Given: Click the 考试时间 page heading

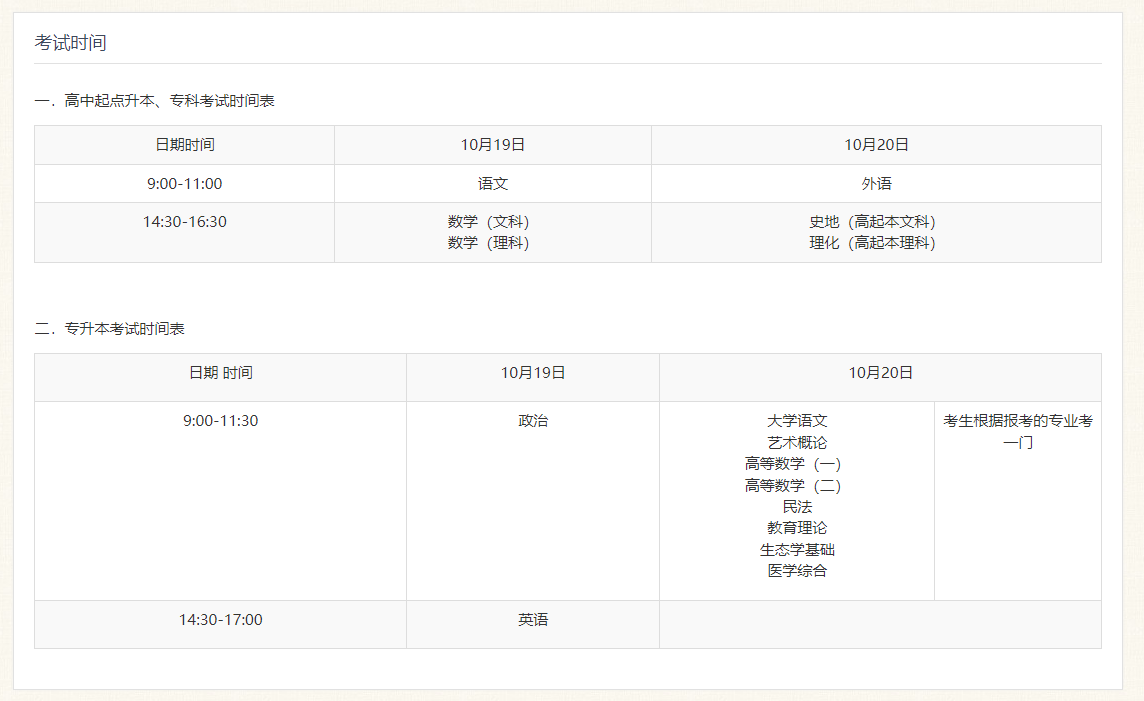Looking at the screenshot, I should (x=70, y=43).
